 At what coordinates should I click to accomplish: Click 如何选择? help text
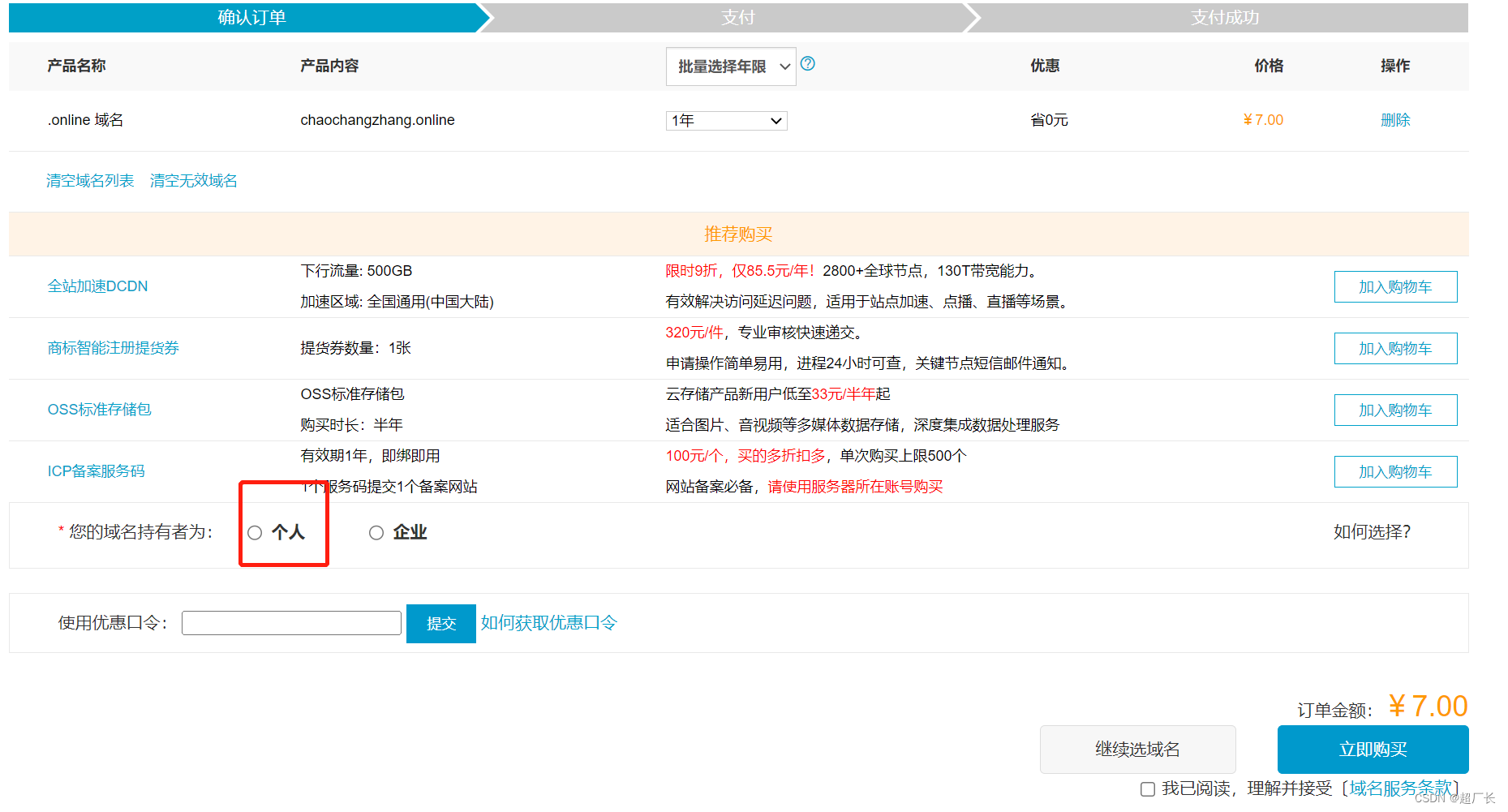tap(1372, 532)
